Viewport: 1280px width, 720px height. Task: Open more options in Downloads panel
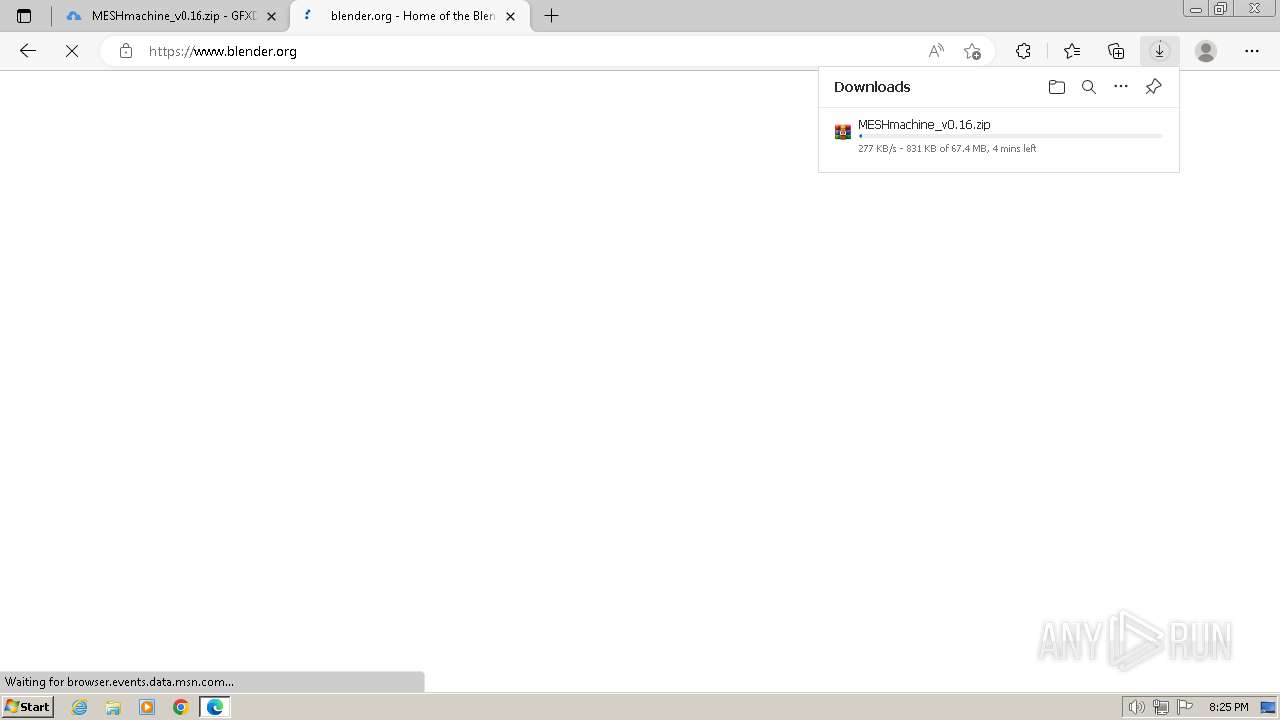(1121, 87)
